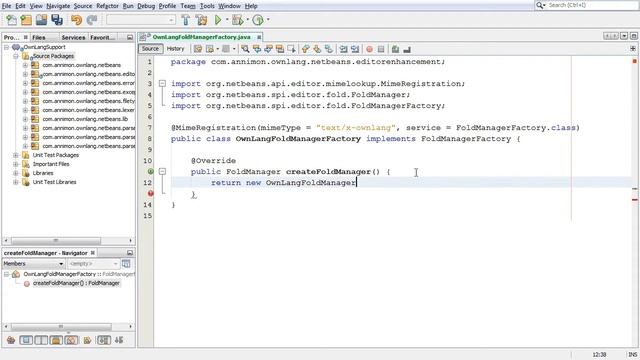Screen dimensions: 640x360
Task: Select Source Packages tree node
Action: [53, 56]
